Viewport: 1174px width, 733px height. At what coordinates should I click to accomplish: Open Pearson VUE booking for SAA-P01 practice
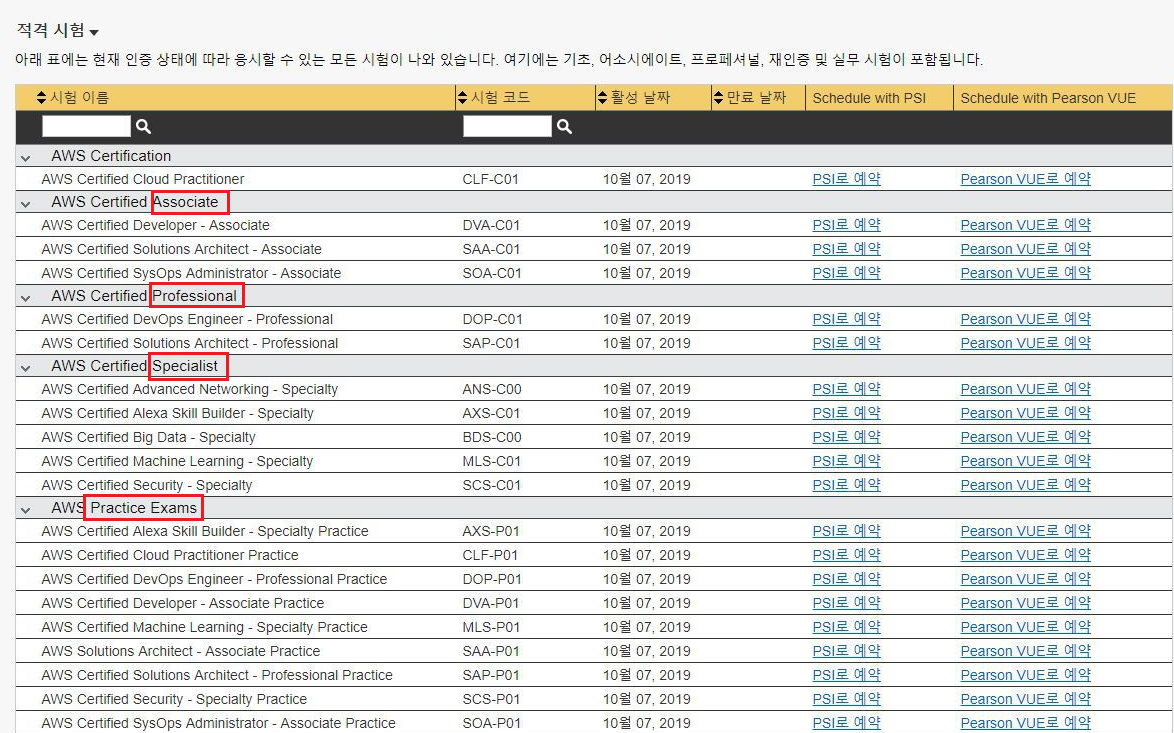pyautogui.click(x=1026, y=651)
